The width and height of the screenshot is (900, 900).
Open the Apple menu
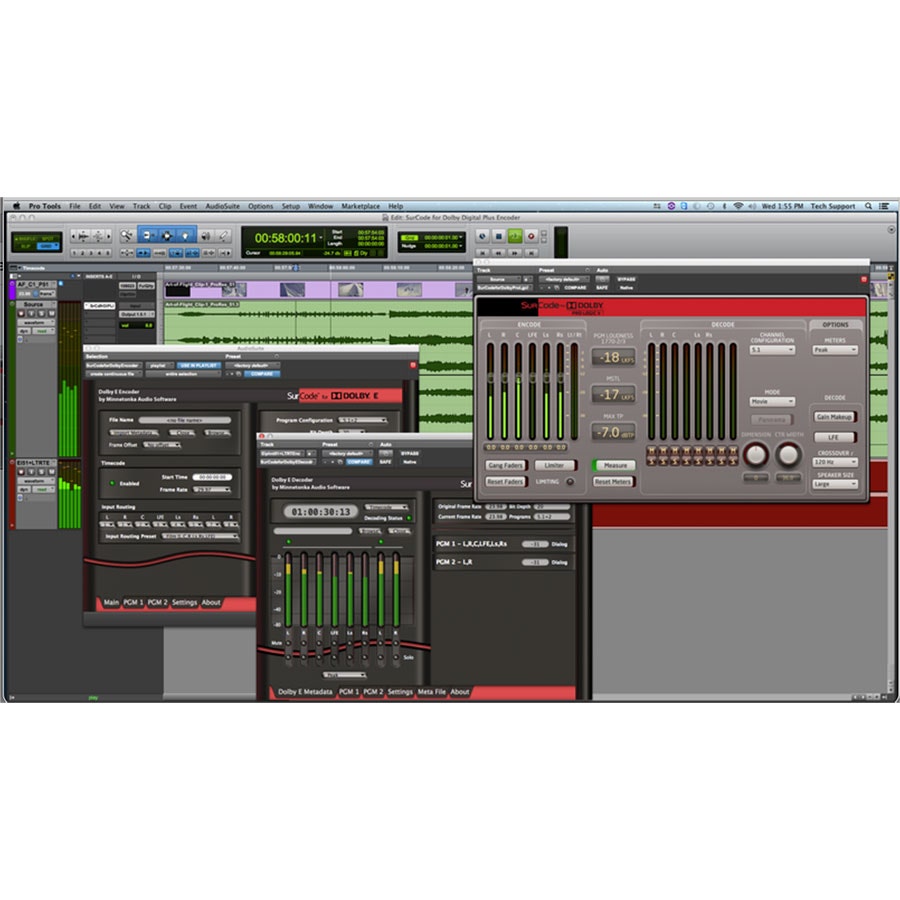pyautogui.click(x=16, y=206)
